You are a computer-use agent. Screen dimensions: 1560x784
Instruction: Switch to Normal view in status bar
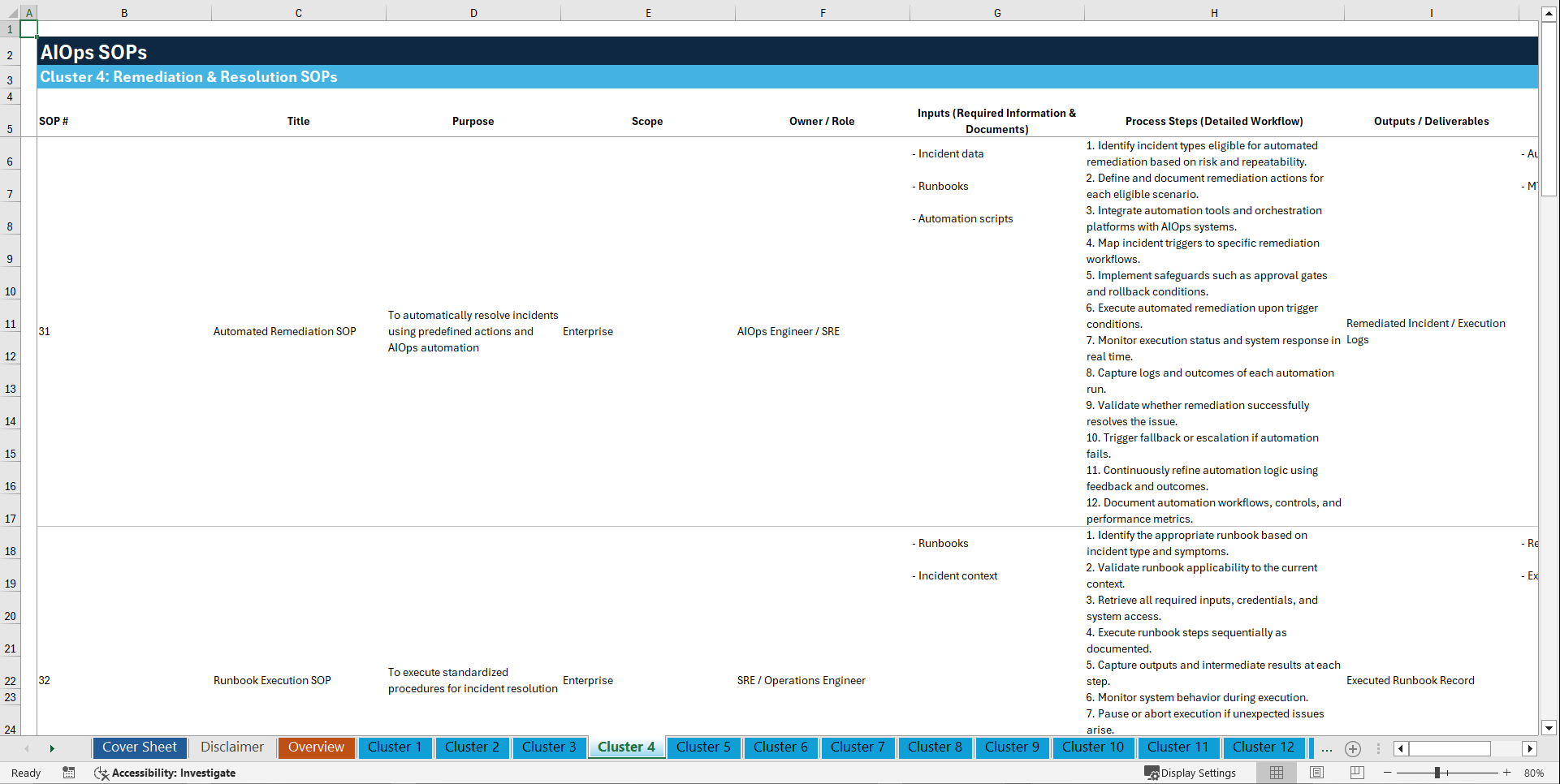1276,773
